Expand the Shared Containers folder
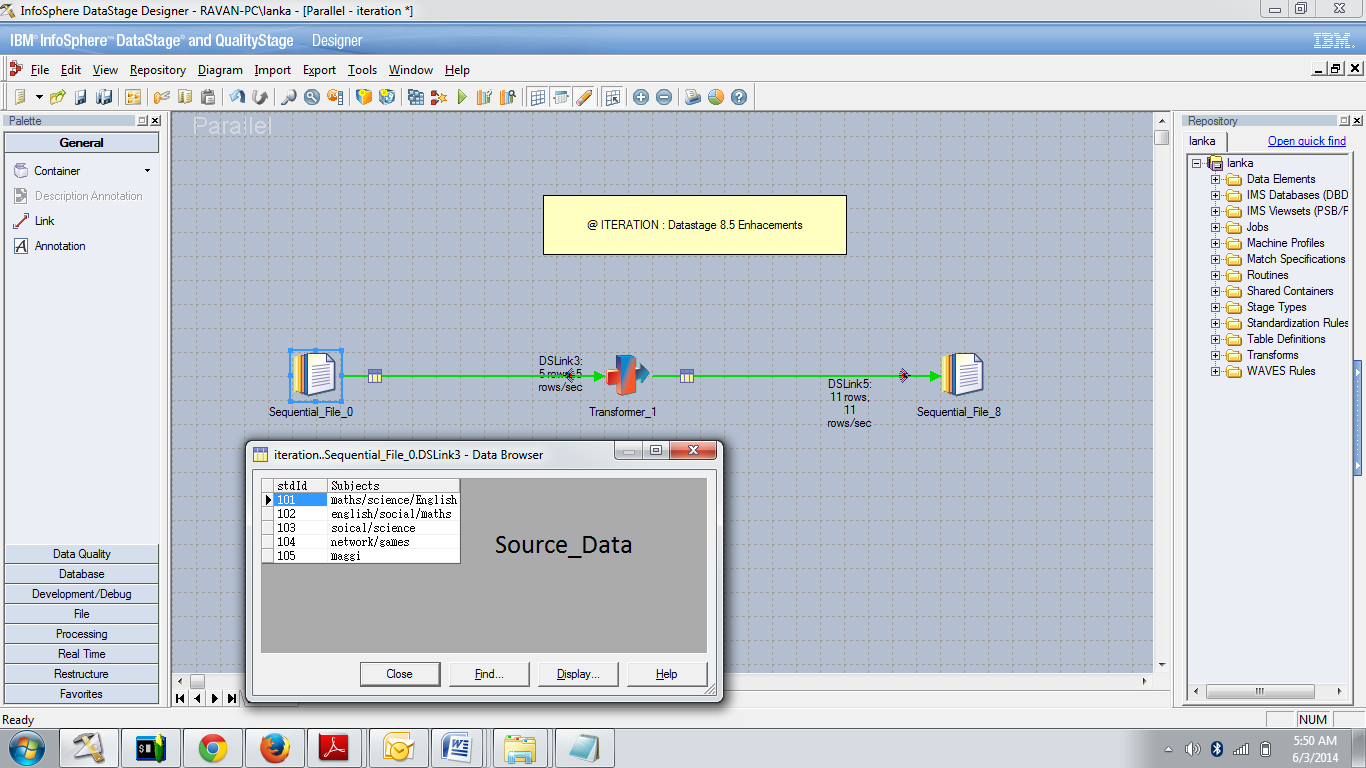Image resolution: width=1366 pixels, height=768 pixels. pos(1216,291)
